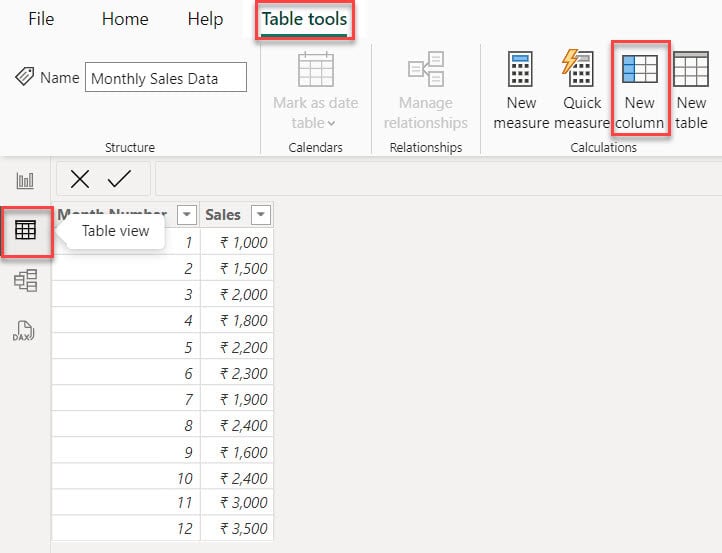
Task: Select the ₹ 1,500 sales cell
Action: (237, 268)
